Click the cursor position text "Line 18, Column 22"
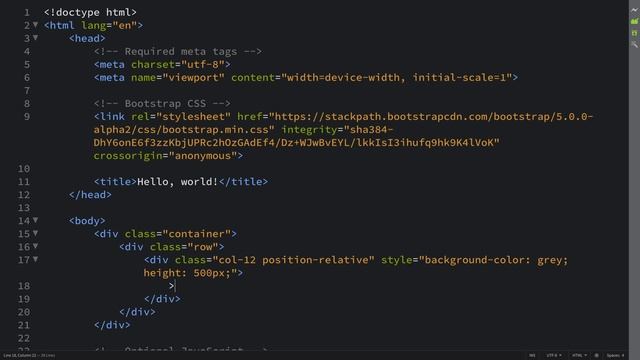 point(20,356)
